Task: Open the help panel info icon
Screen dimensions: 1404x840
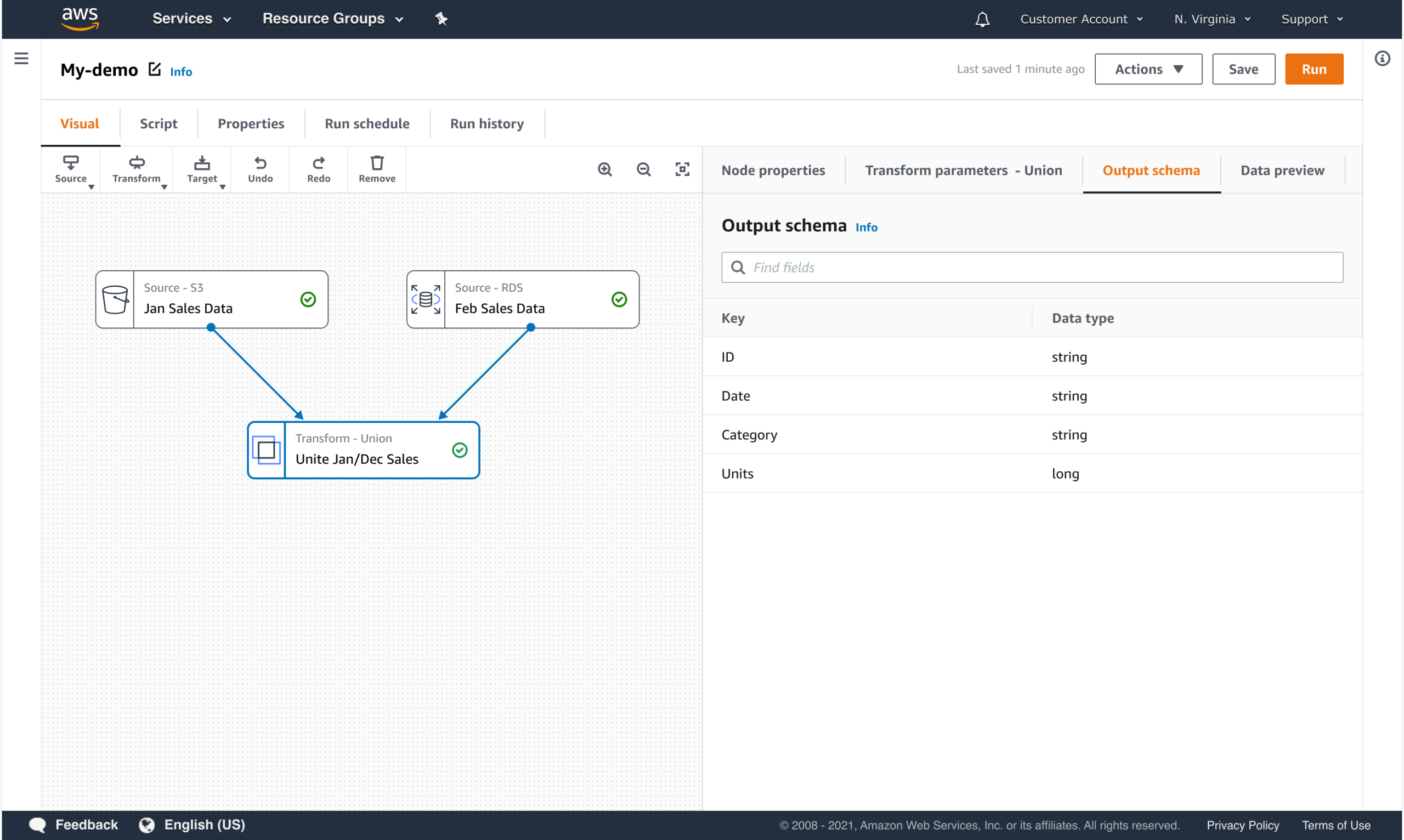Action: [1382, 58]
